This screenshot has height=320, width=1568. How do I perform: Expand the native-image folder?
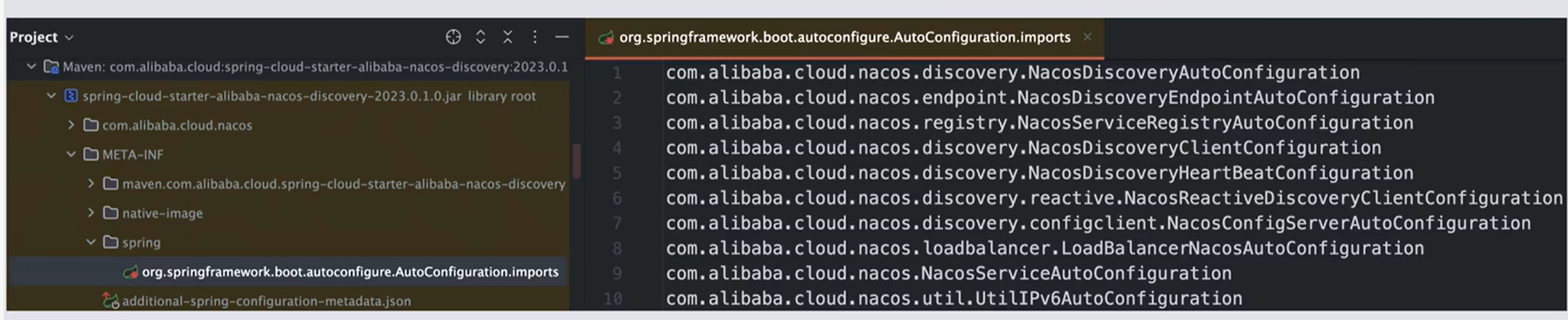tap(91, 213)
